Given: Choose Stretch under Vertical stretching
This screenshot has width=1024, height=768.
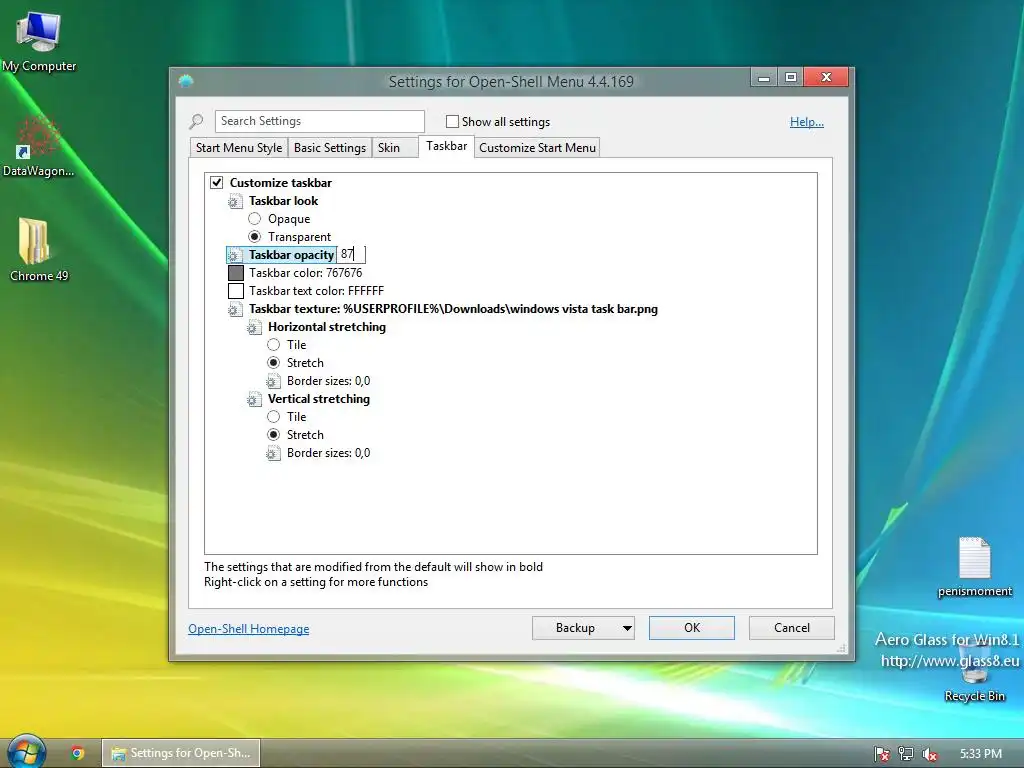Looking at the screenshot, I should pyautogui.click(x=274, y=434).
